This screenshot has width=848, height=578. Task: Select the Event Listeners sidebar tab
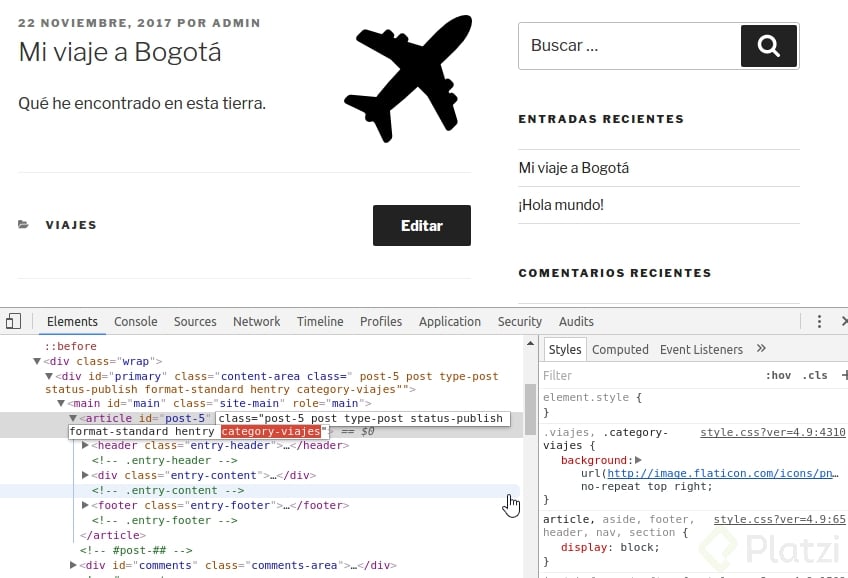(x=701, y=350)
